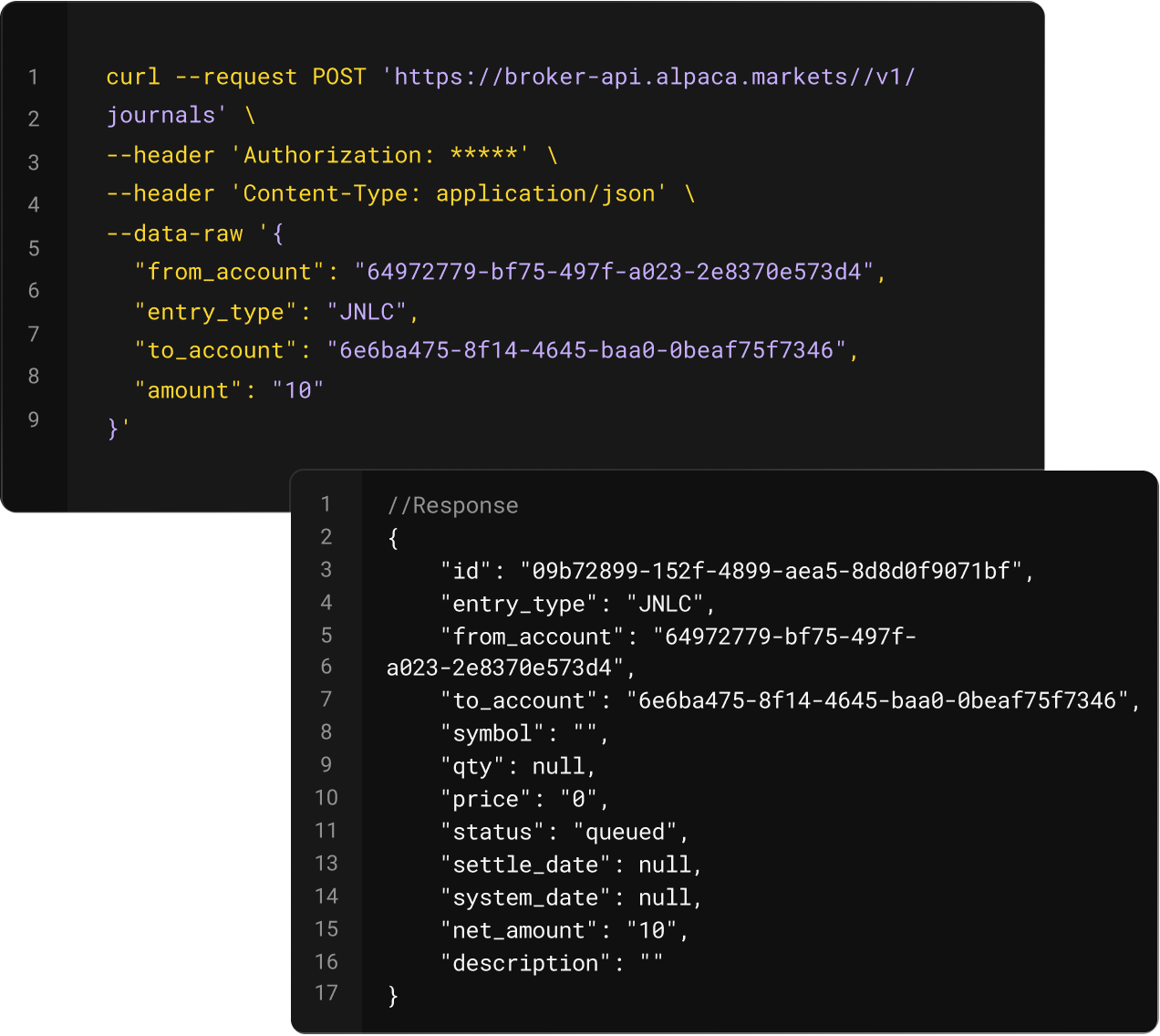Click line number 17 in the response gutter
This screenshot has width=1160, height=1036.
coord(326,993)
